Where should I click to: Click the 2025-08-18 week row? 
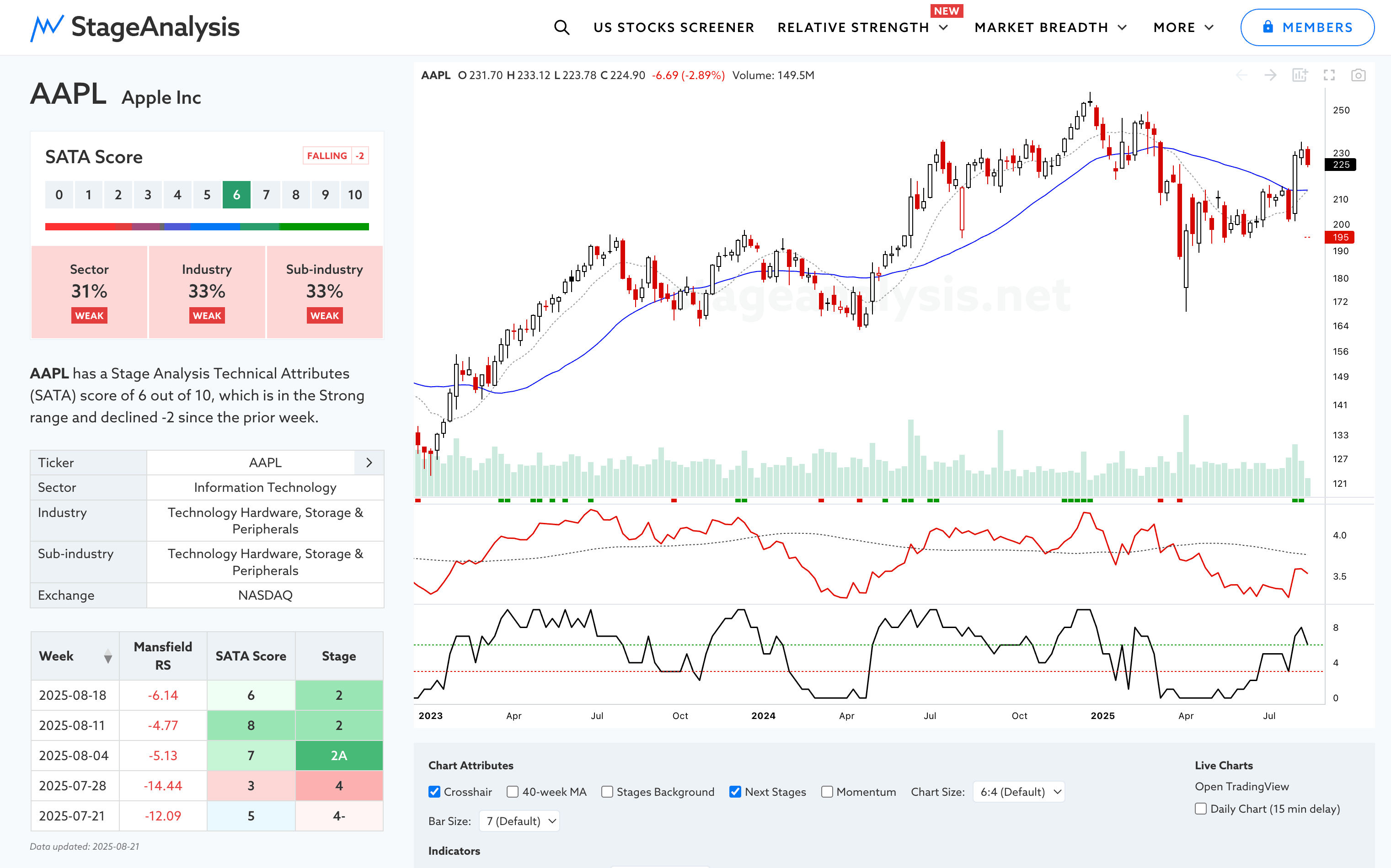click(x=207, y=695)
